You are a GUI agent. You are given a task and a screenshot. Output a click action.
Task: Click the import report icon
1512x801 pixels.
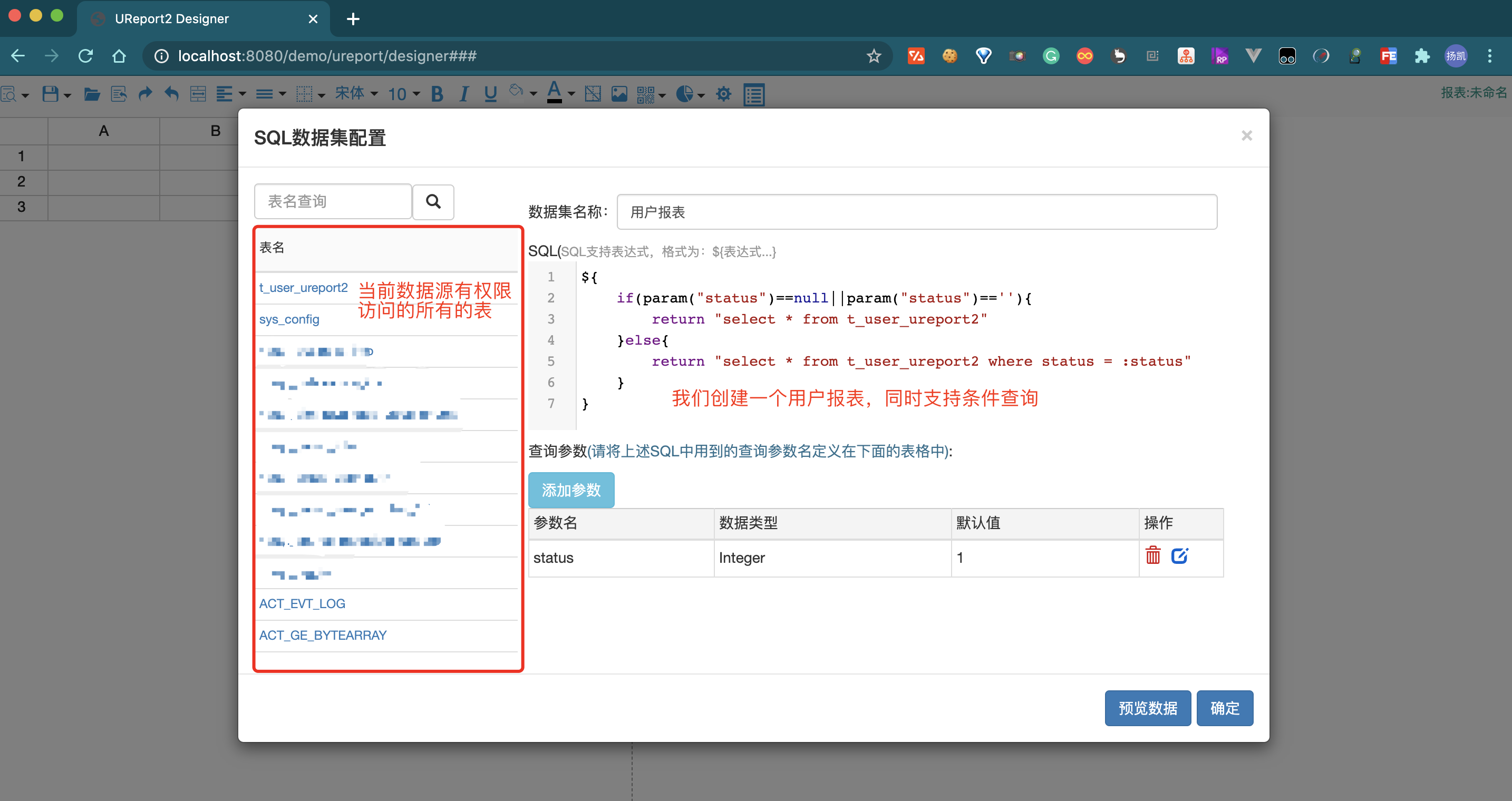pos(119,94)
